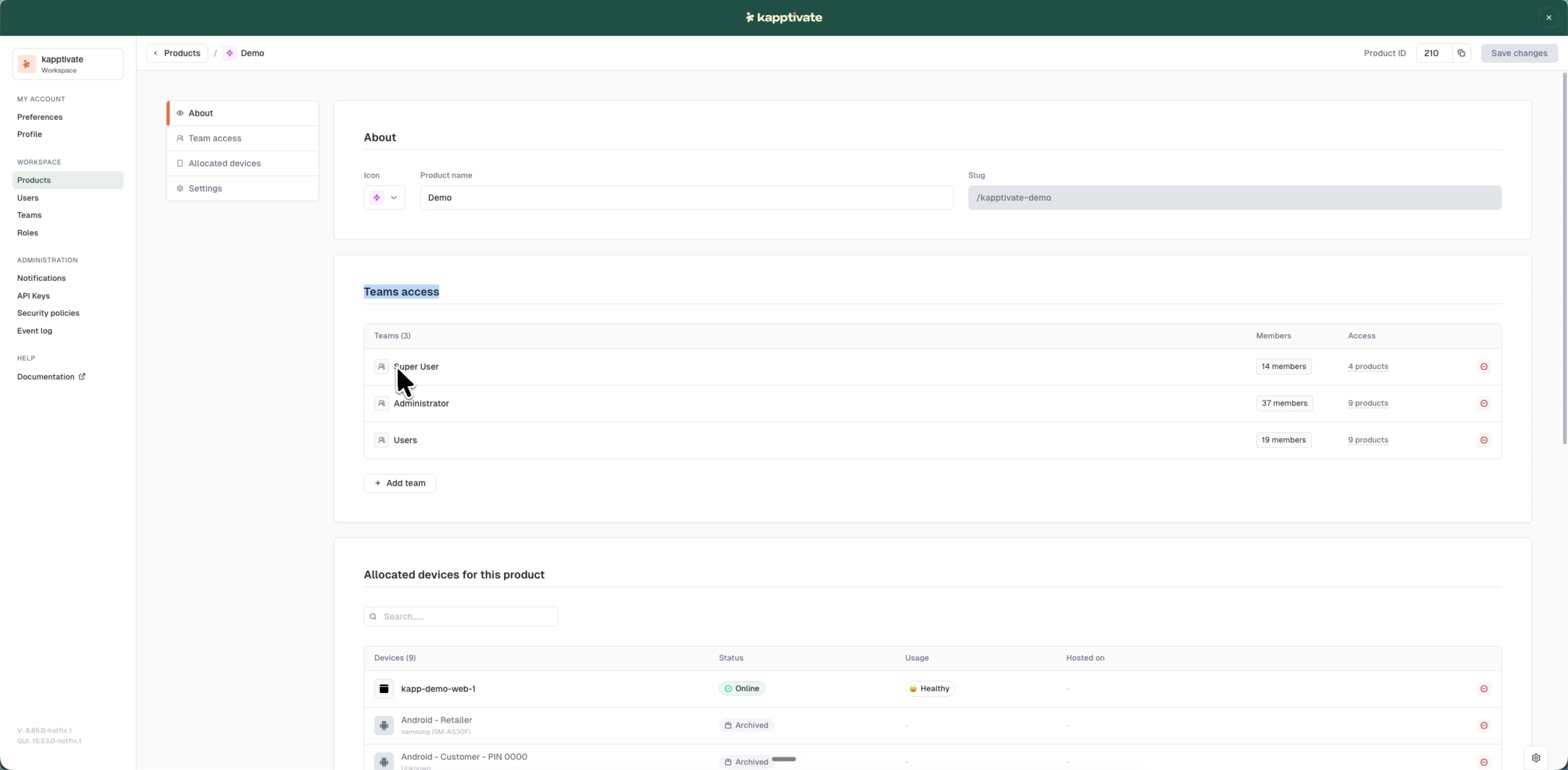Click kapp-demo-web-1 device name

tap(438, 688)
